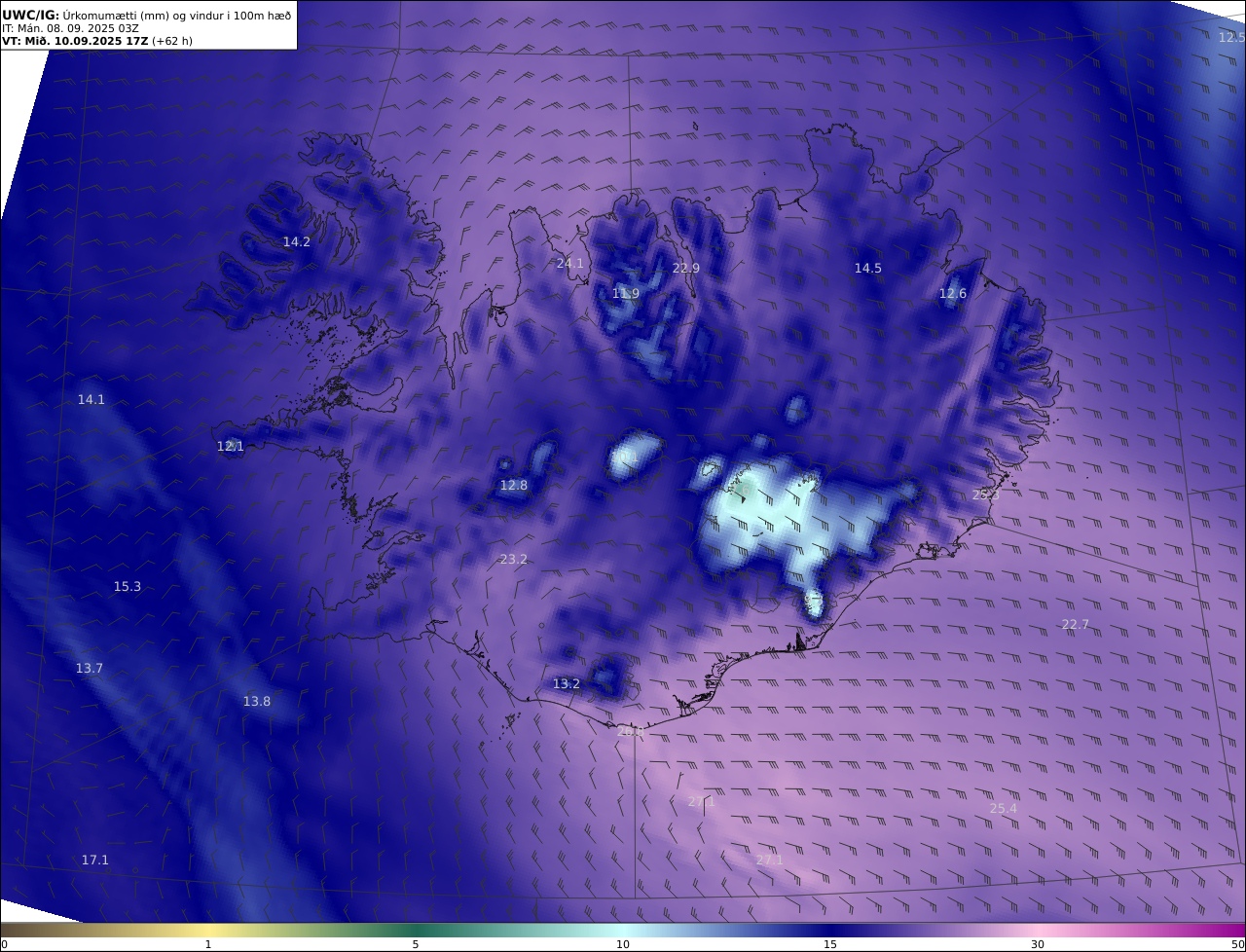This screenshot has height=952, width=1246.
Task: Click the 50 tick on the color scale
Action: point(1238,944)
